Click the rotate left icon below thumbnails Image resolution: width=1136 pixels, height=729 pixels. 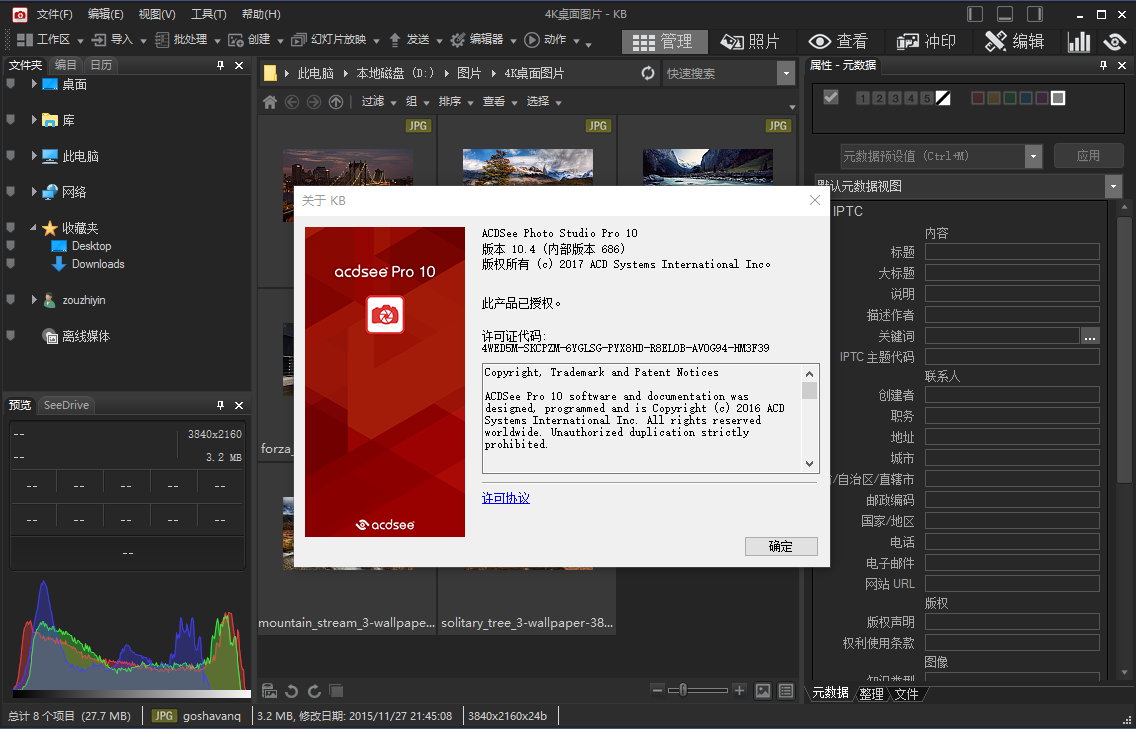(x=291, y=690)
